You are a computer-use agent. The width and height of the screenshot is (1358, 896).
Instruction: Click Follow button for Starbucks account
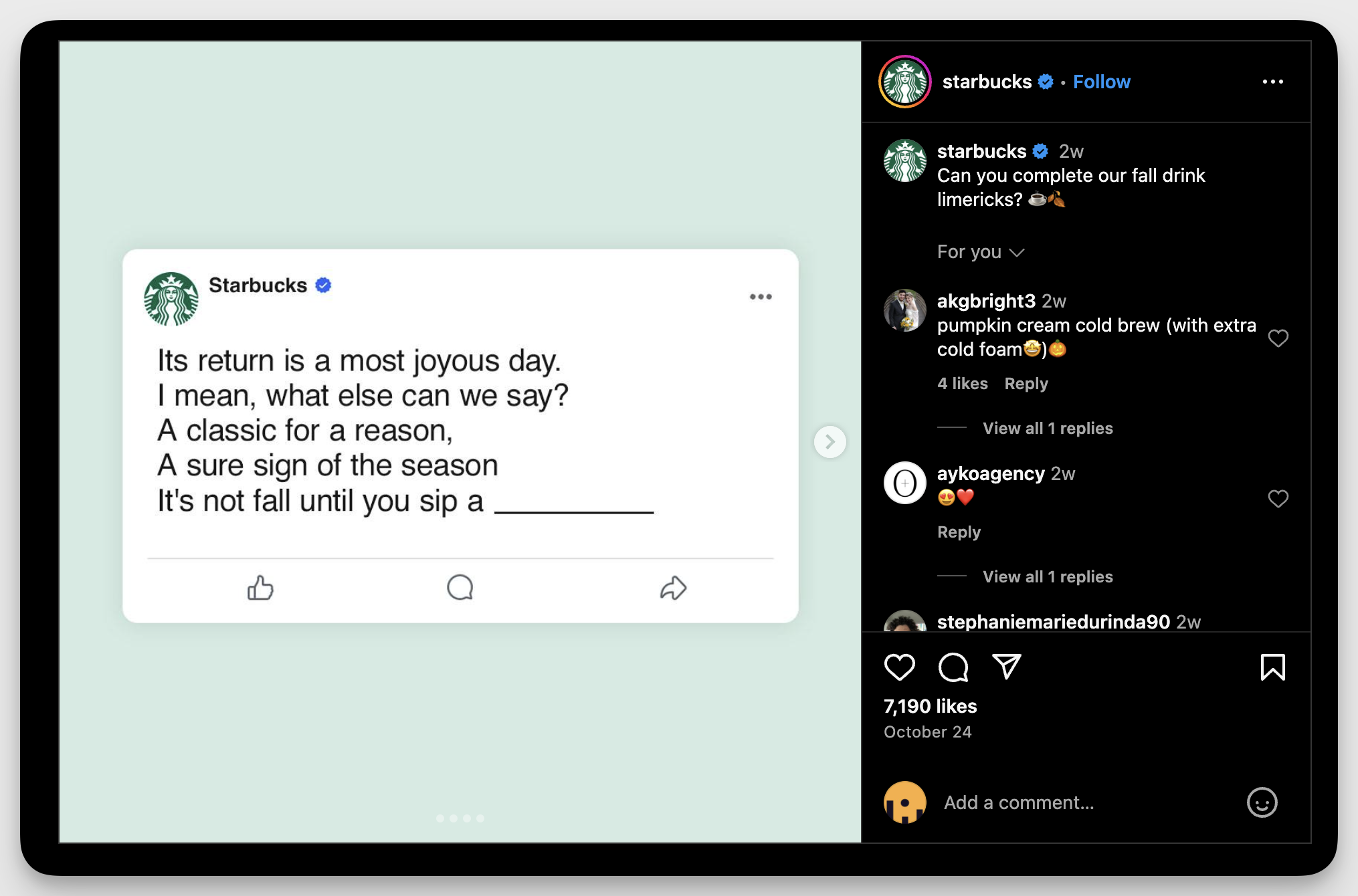click(1101, 81)
